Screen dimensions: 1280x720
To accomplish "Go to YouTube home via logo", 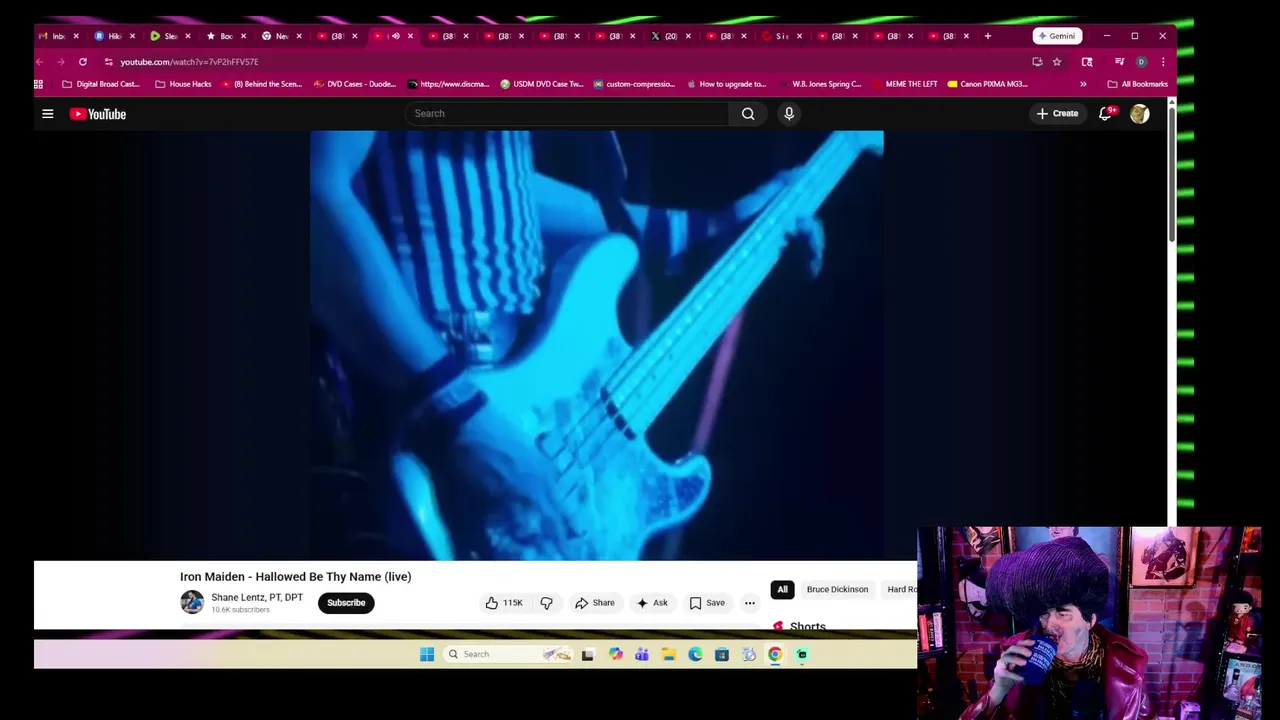I will [x=98, y=114].
